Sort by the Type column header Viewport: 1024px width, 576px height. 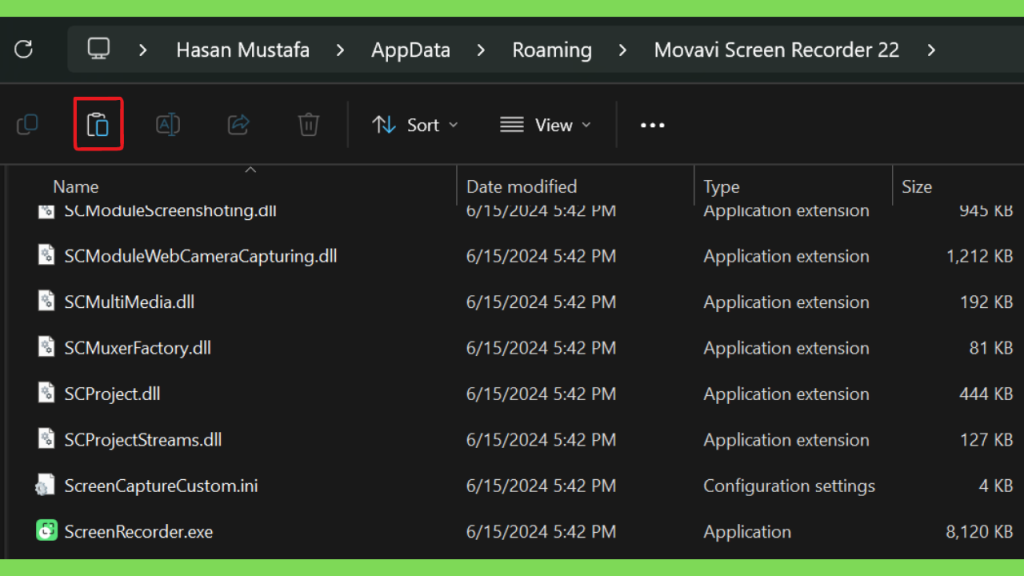(722, 187)
